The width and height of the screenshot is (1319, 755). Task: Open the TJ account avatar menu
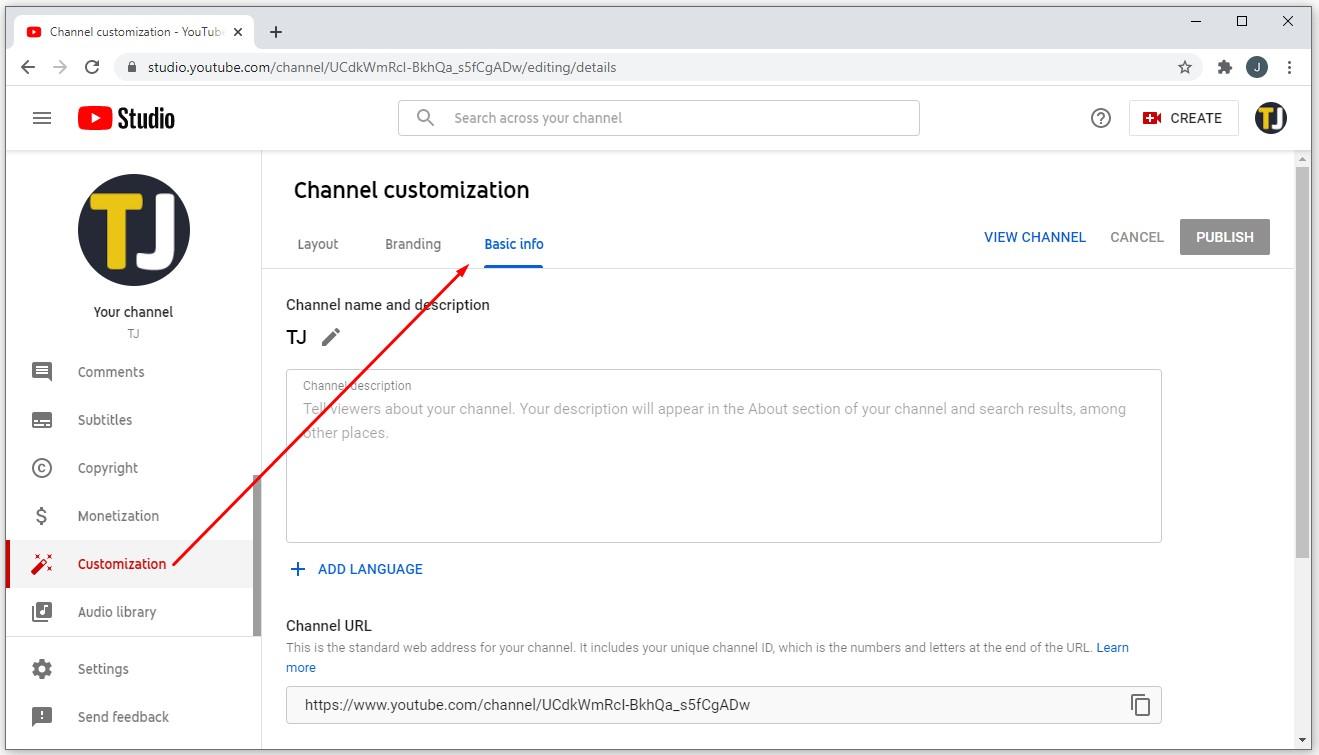tap(1271, 118)
